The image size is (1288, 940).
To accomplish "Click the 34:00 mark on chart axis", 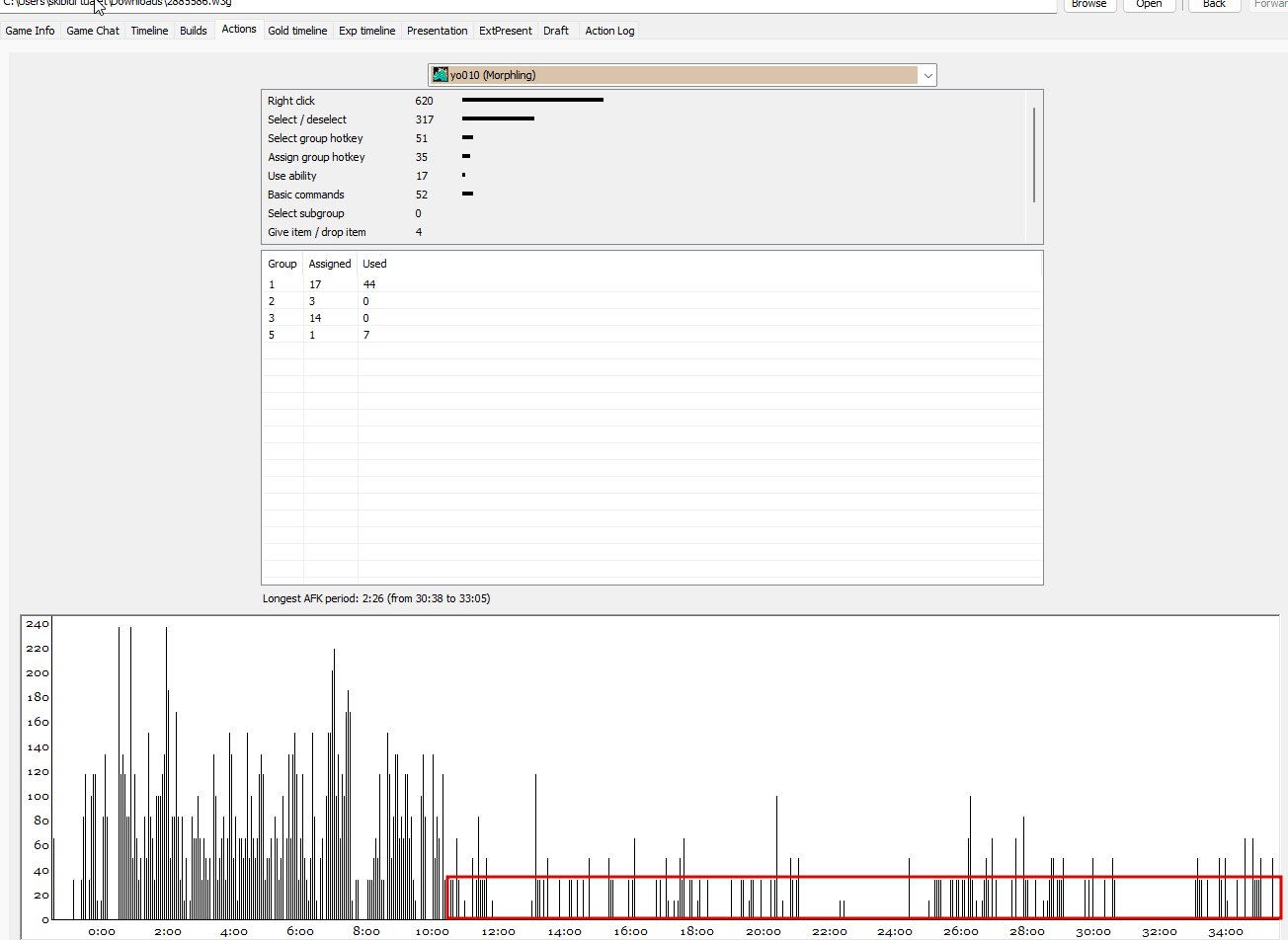I will coord(1226,931).
